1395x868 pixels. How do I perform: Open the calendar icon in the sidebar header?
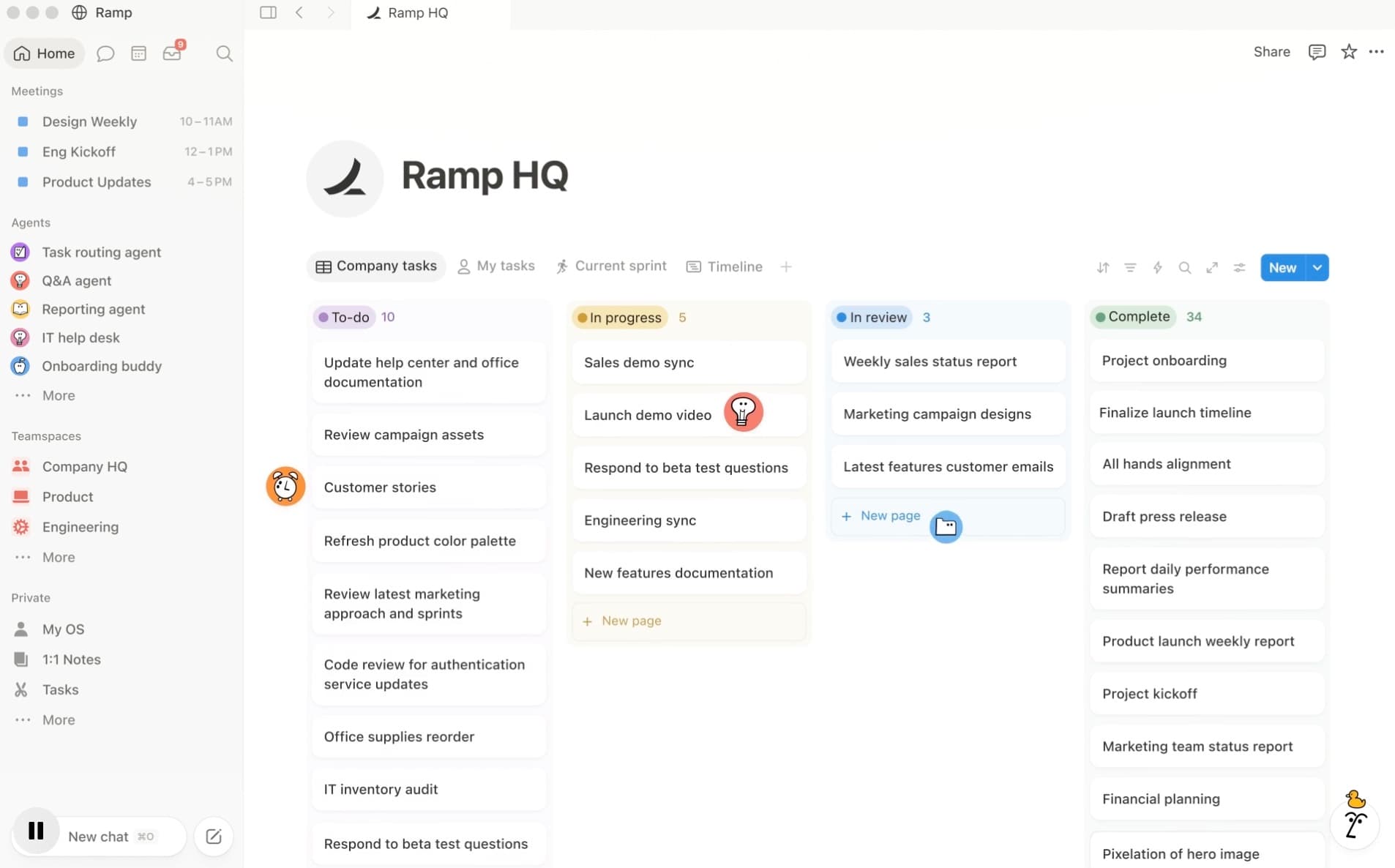pyautogui.click(x=138, y=53)
